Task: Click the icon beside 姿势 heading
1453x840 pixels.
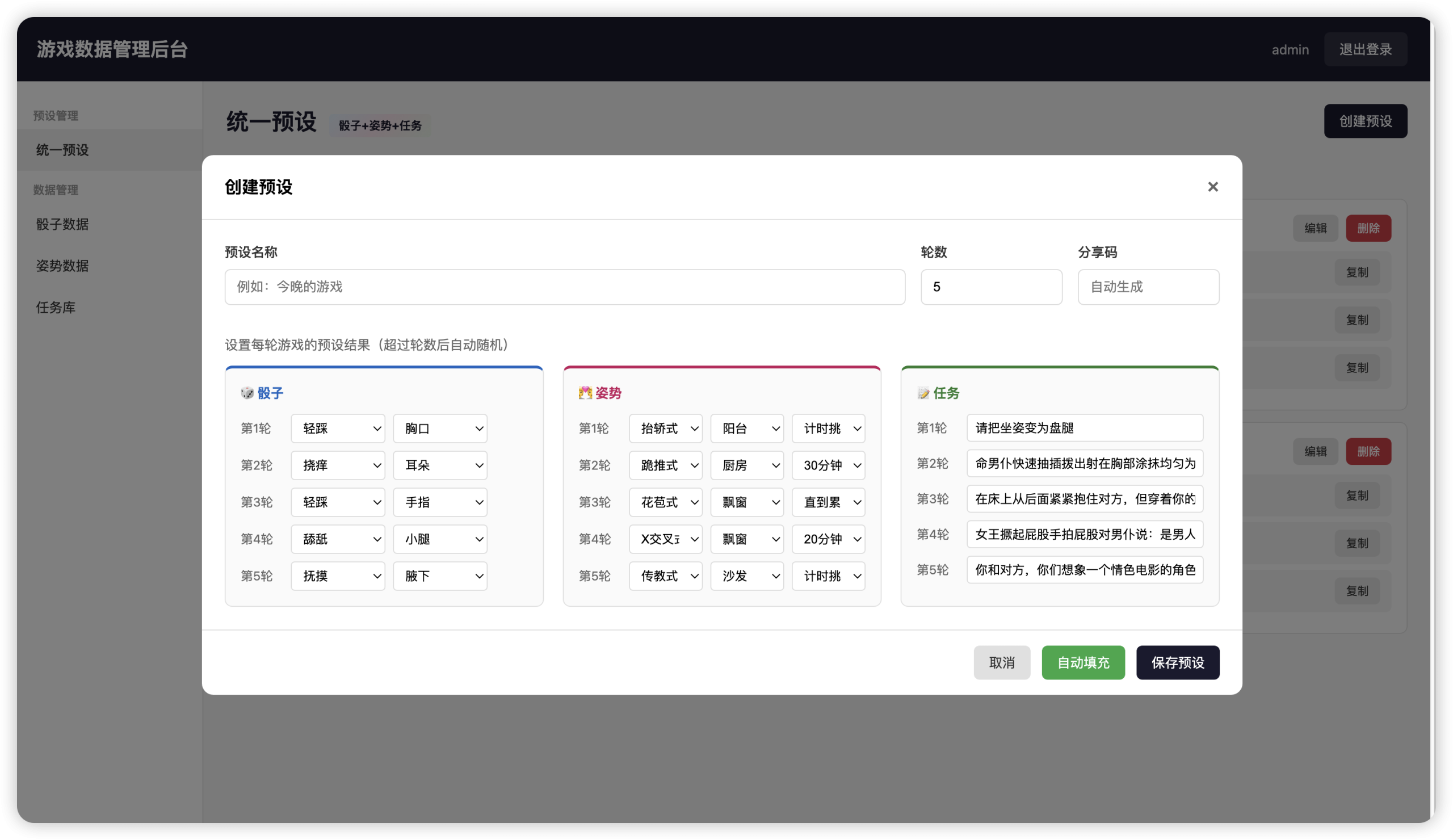Action: coord(585,393)
